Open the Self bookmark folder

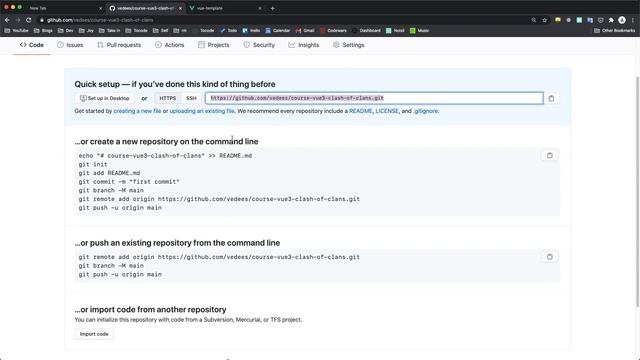160,31
